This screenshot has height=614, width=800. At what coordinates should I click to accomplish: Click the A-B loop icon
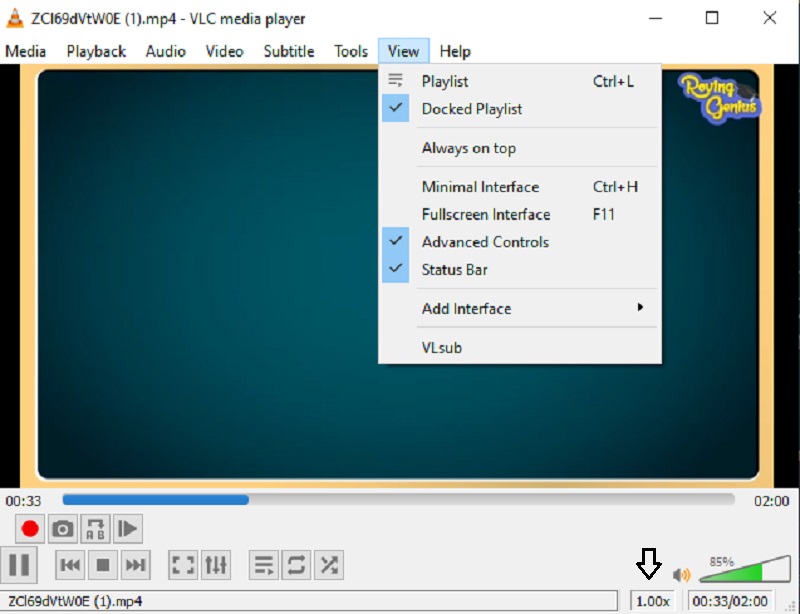click(x=94, y=528)
